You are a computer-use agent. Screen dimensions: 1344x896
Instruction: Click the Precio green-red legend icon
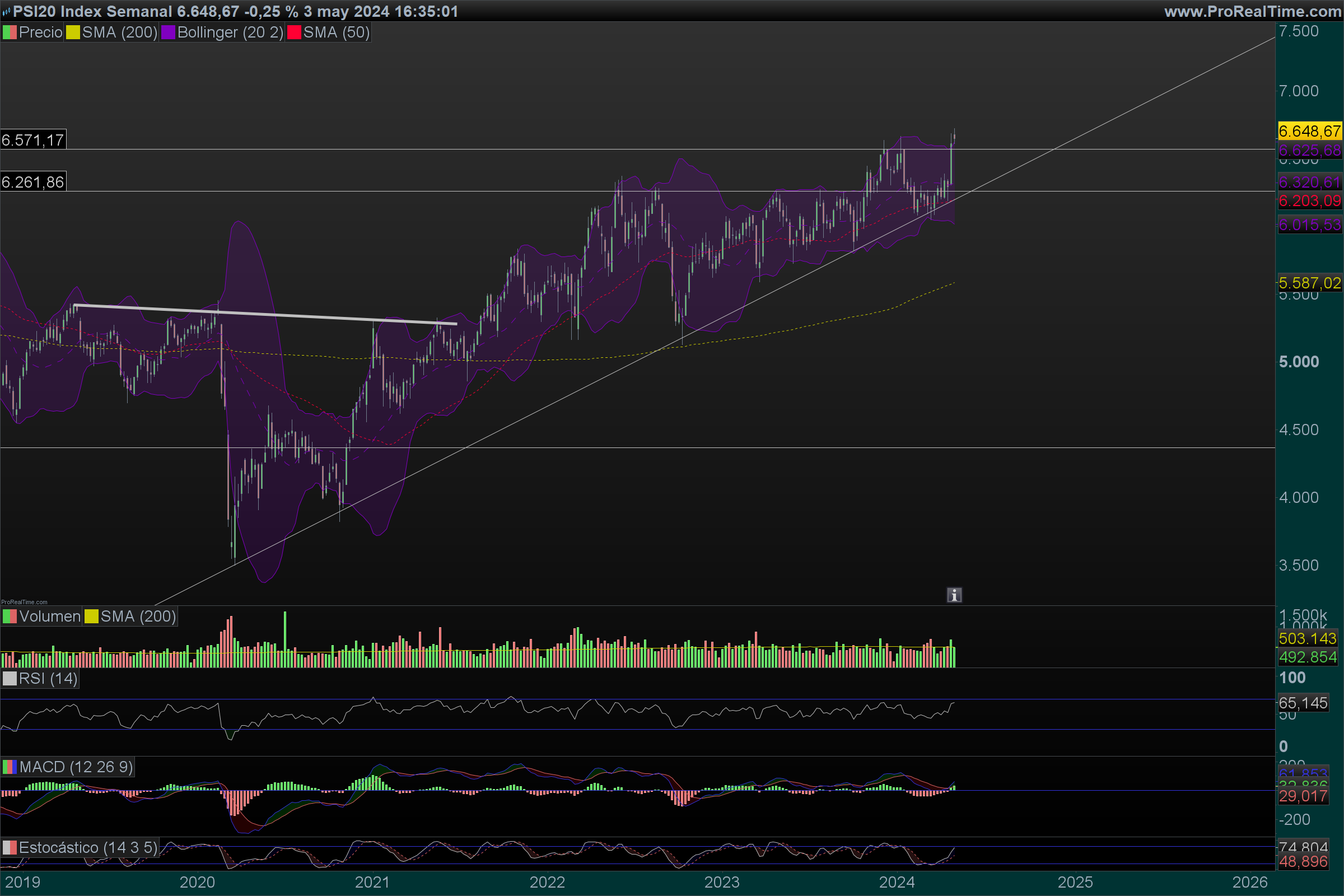click(x=10, y=32)
